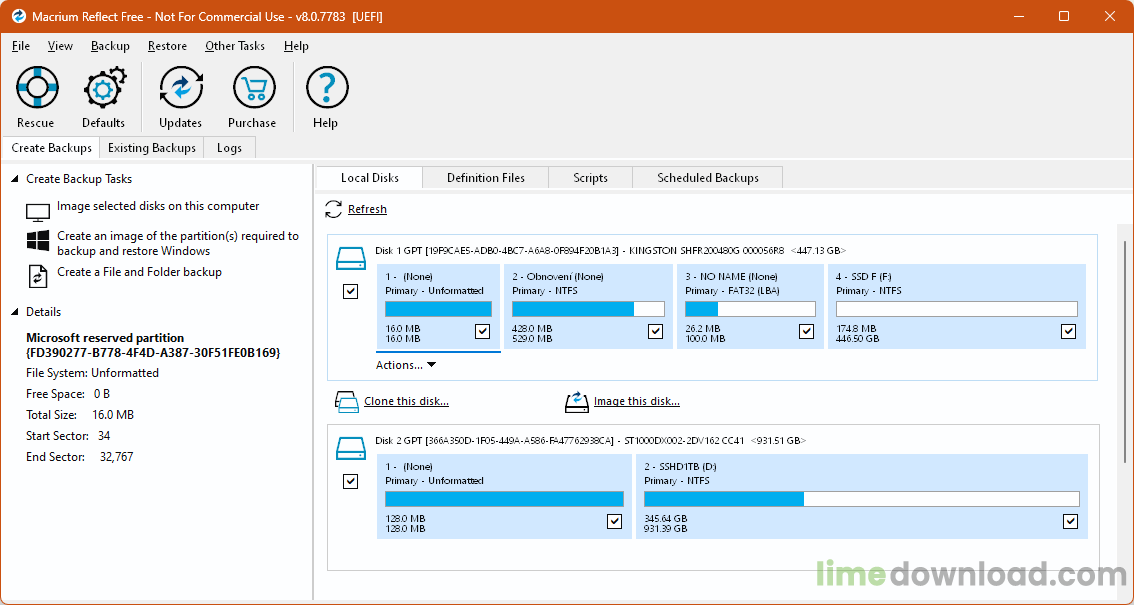
Task: Uncheck the Obnovení partition checkbox
Action: (x=655, y=331)
